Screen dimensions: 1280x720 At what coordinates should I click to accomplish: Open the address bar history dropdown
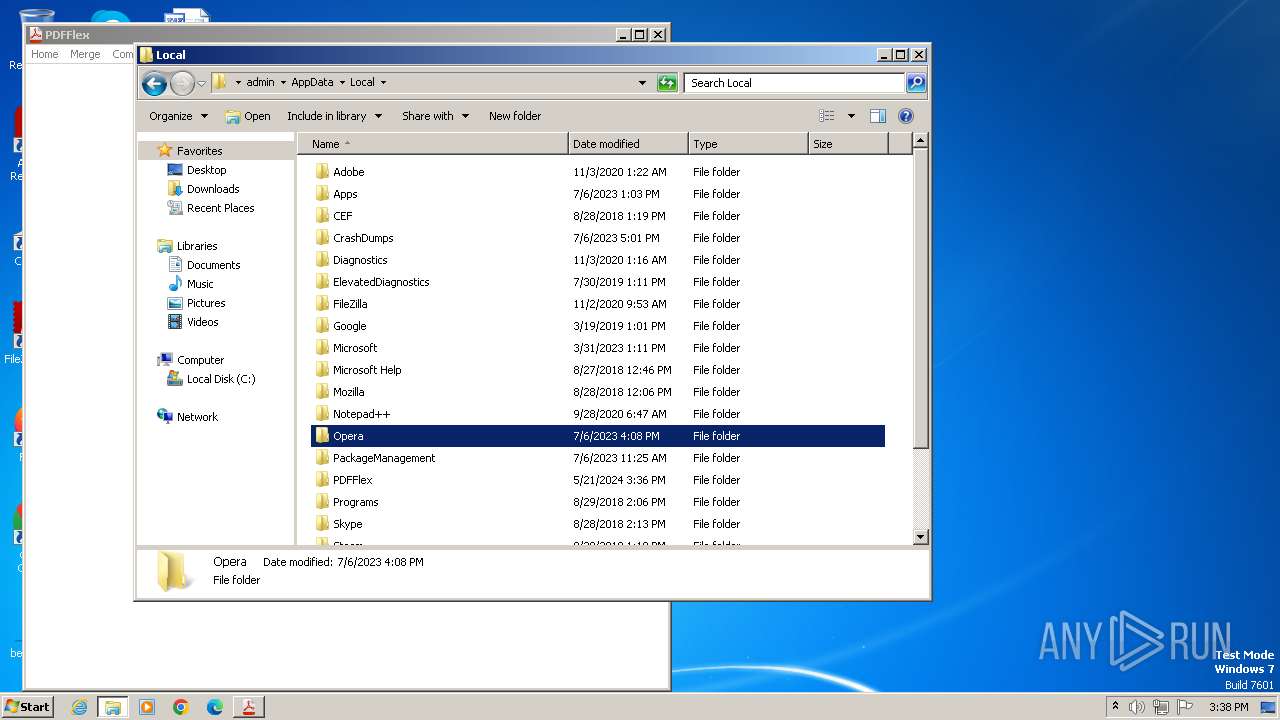pyautogui.click(x=642, y=83)
